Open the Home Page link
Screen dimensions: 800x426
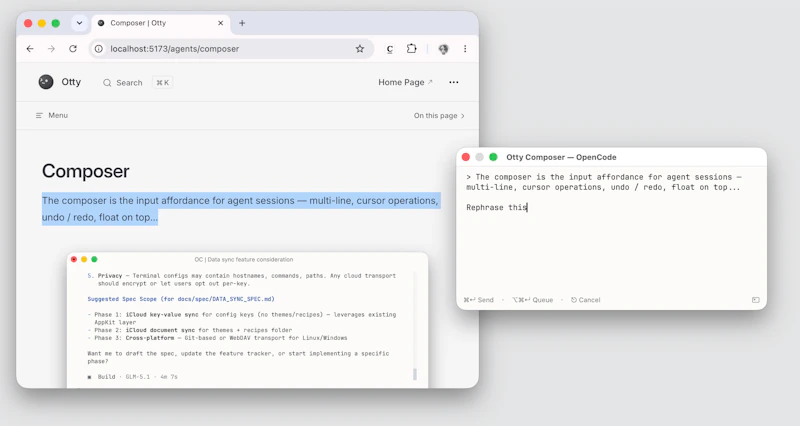[405, 82]
